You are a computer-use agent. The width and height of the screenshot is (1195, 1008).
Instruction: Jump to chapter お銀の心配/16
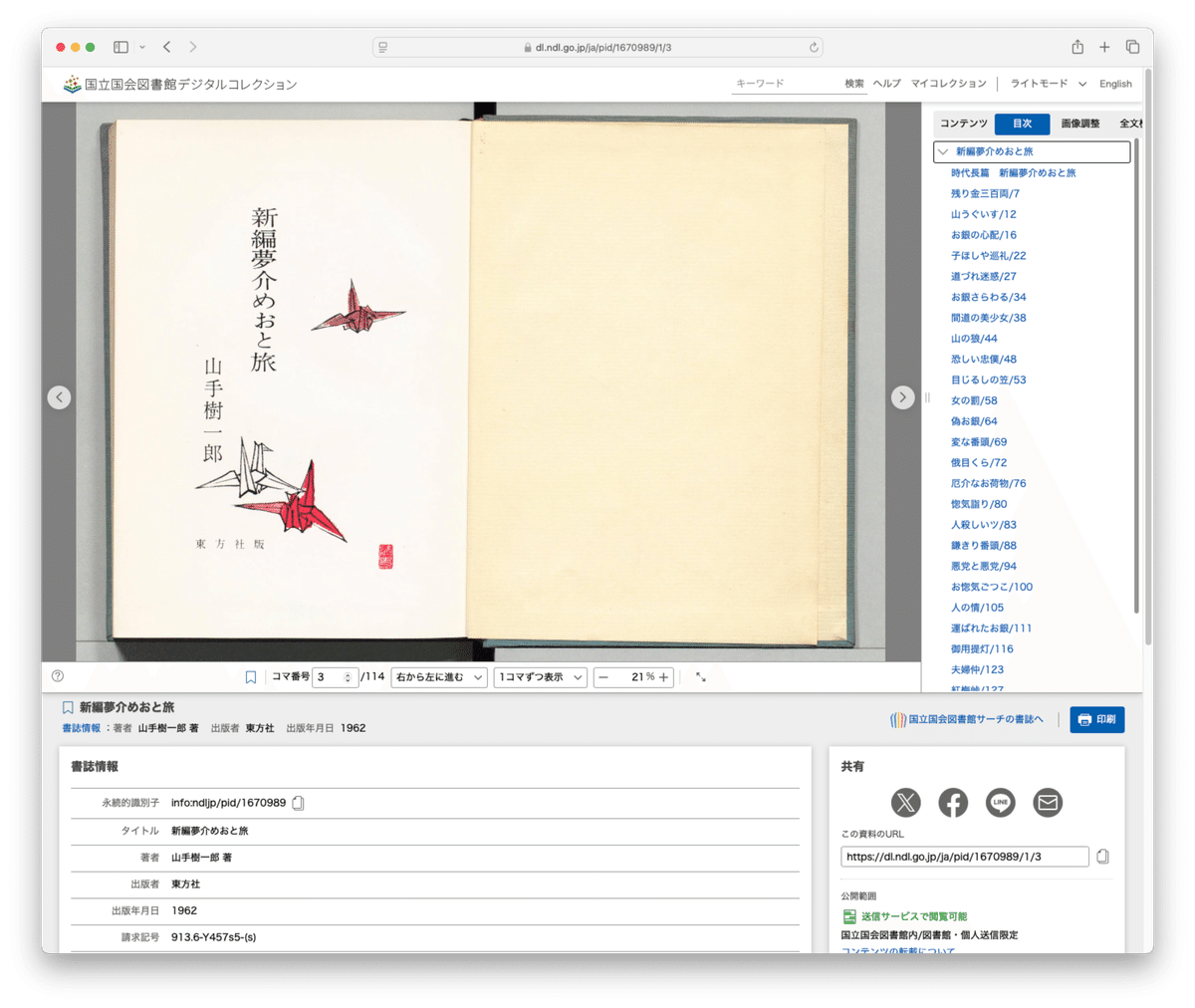[x=983, y=235]
